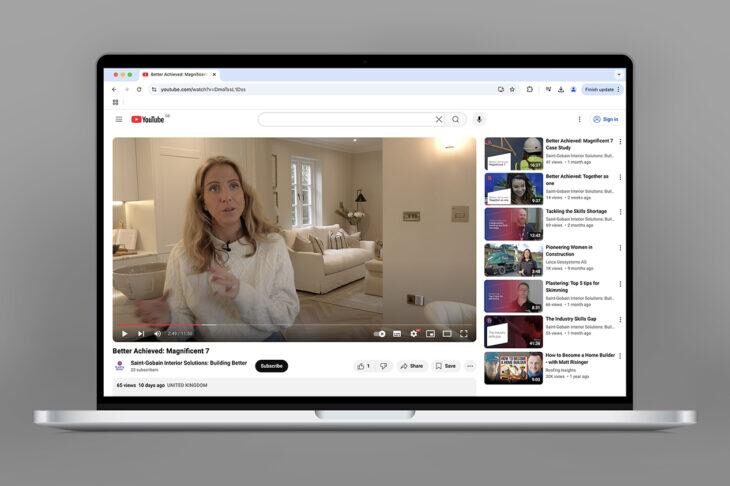Viewport: 730px width, 486px height.
Task: Dislike the video with thumbs down
Action: [382, 366]
